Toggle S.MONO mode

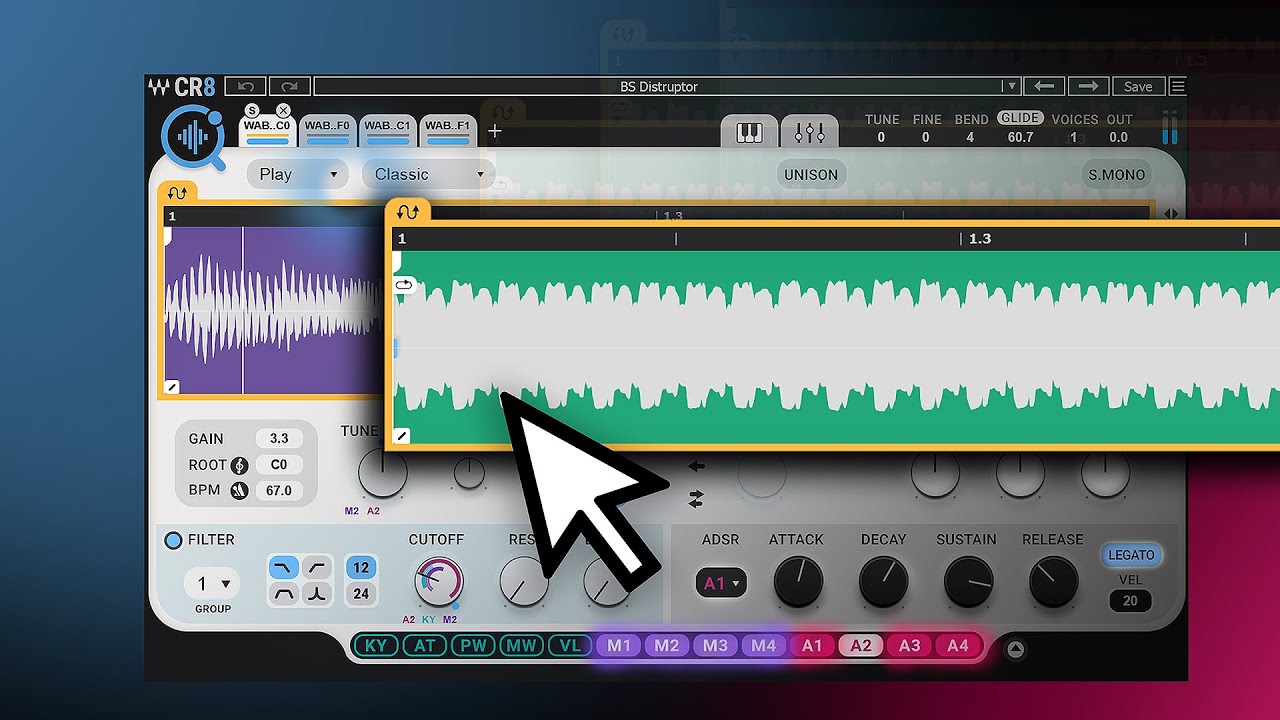point(1117,175)
